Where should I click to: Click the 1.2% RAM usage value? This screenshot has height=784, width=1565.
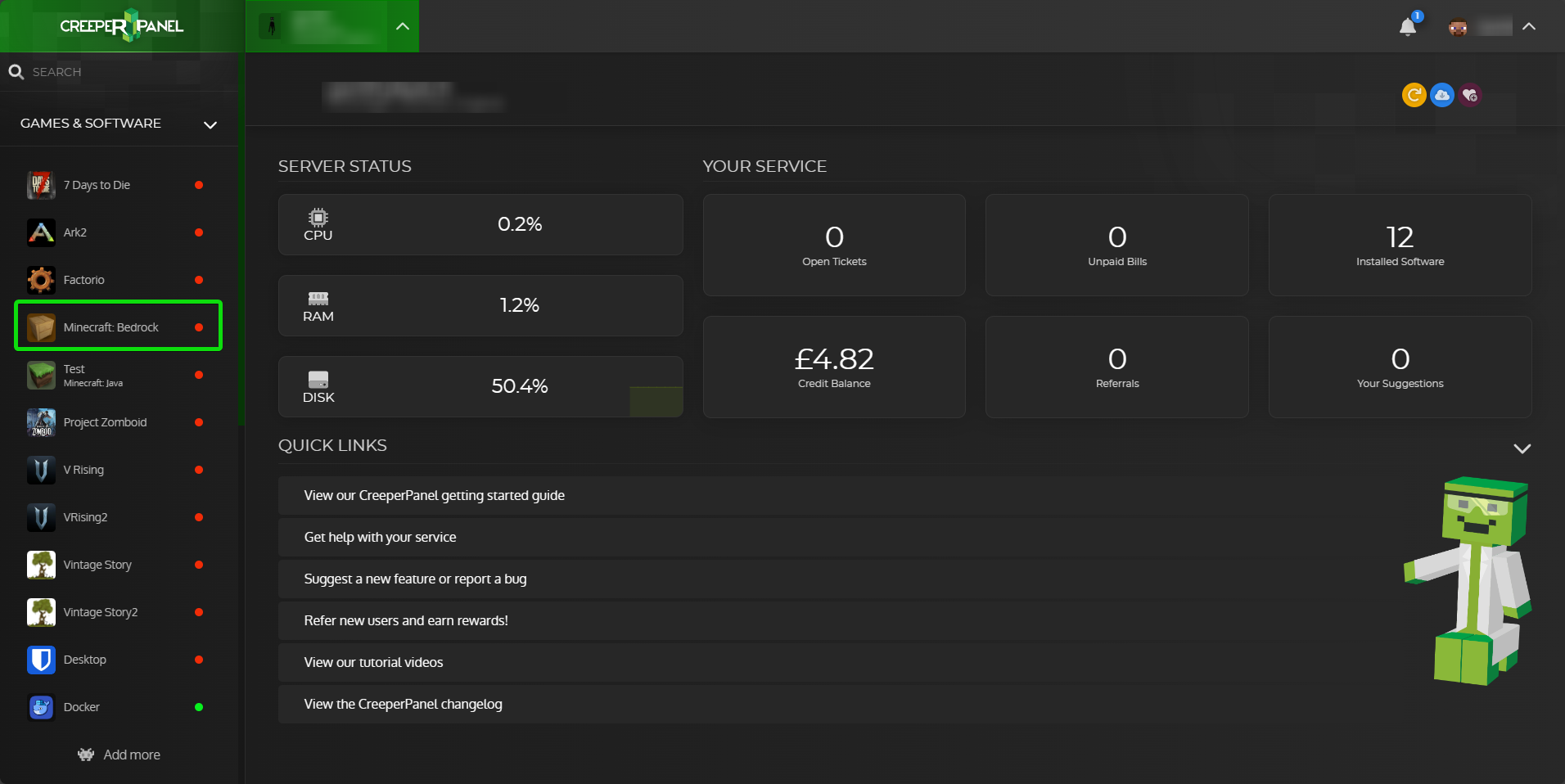coord(520,305)
